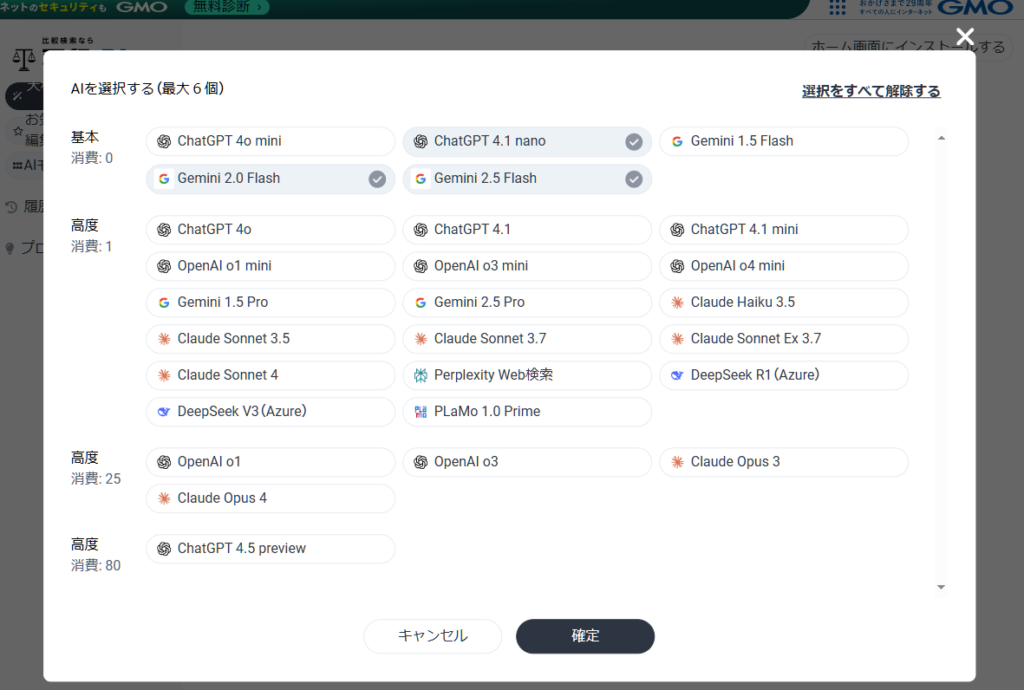Click DeepSeek whale icon on R1 (Azure)

coord(677,375)
